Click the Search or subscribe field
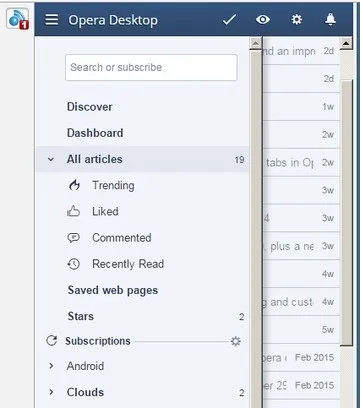The height and width of the screenshot is (408, 360). click(151, 68)
